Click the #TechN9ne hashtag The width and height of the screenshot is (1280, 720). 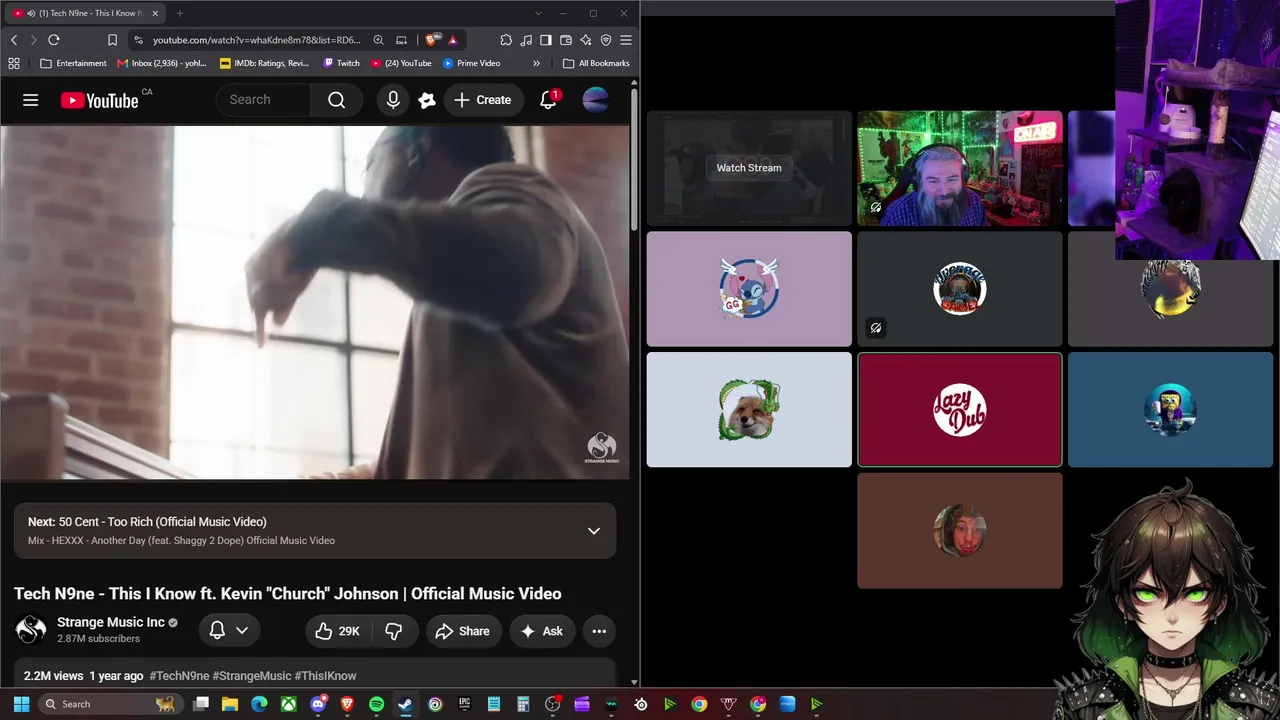pyautogui.click(x=179, y=676)
